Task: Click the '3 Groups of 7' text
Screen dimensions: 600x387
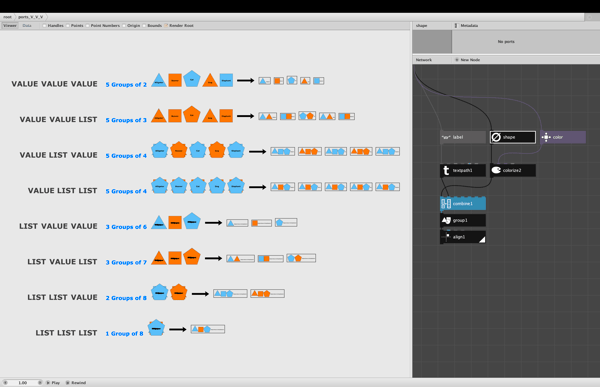Action: pyautogui.click(x=126, y=263)
